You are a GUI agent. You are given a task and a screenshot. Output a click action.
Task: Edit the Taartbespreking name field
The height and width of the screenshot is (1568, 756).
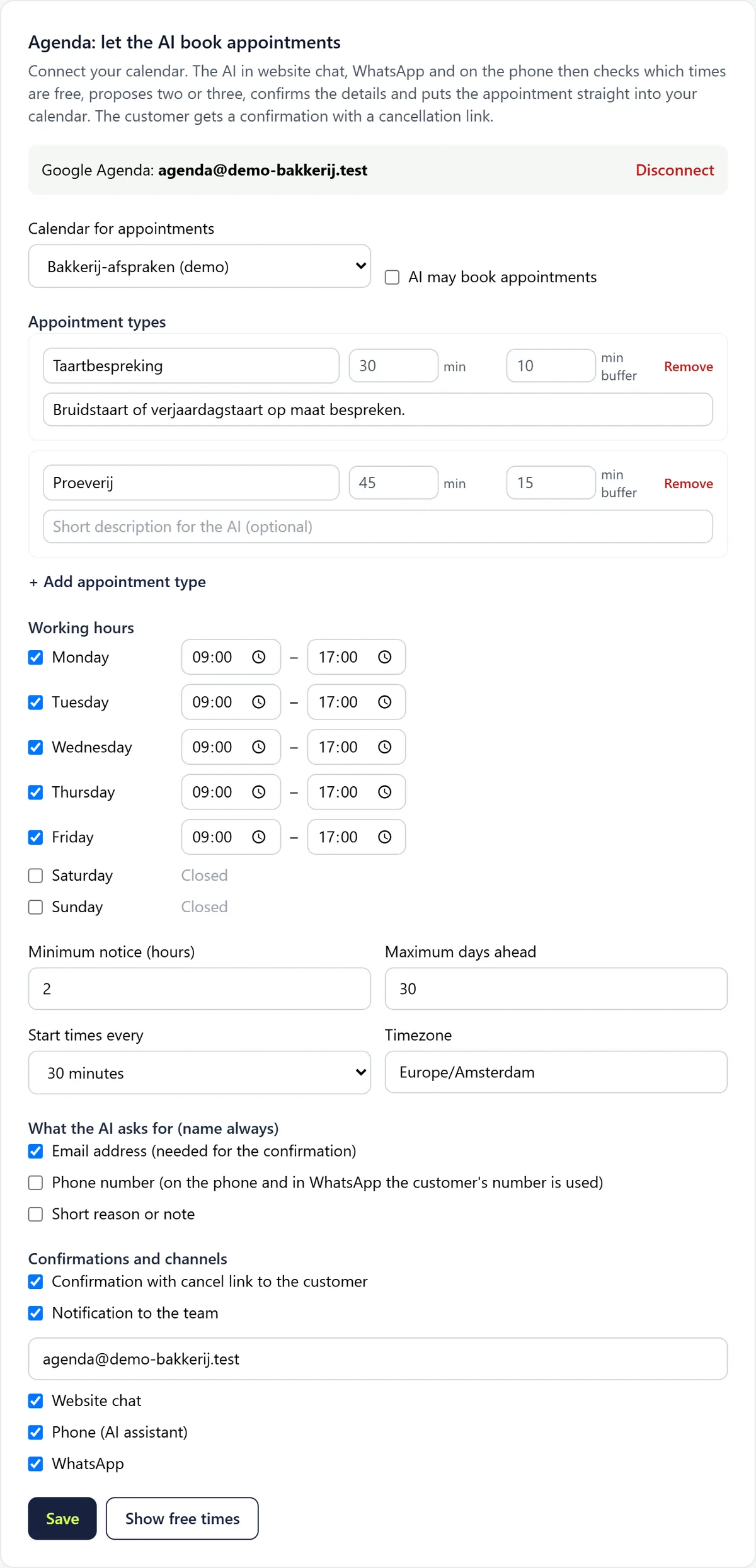[x=191, y=366]
